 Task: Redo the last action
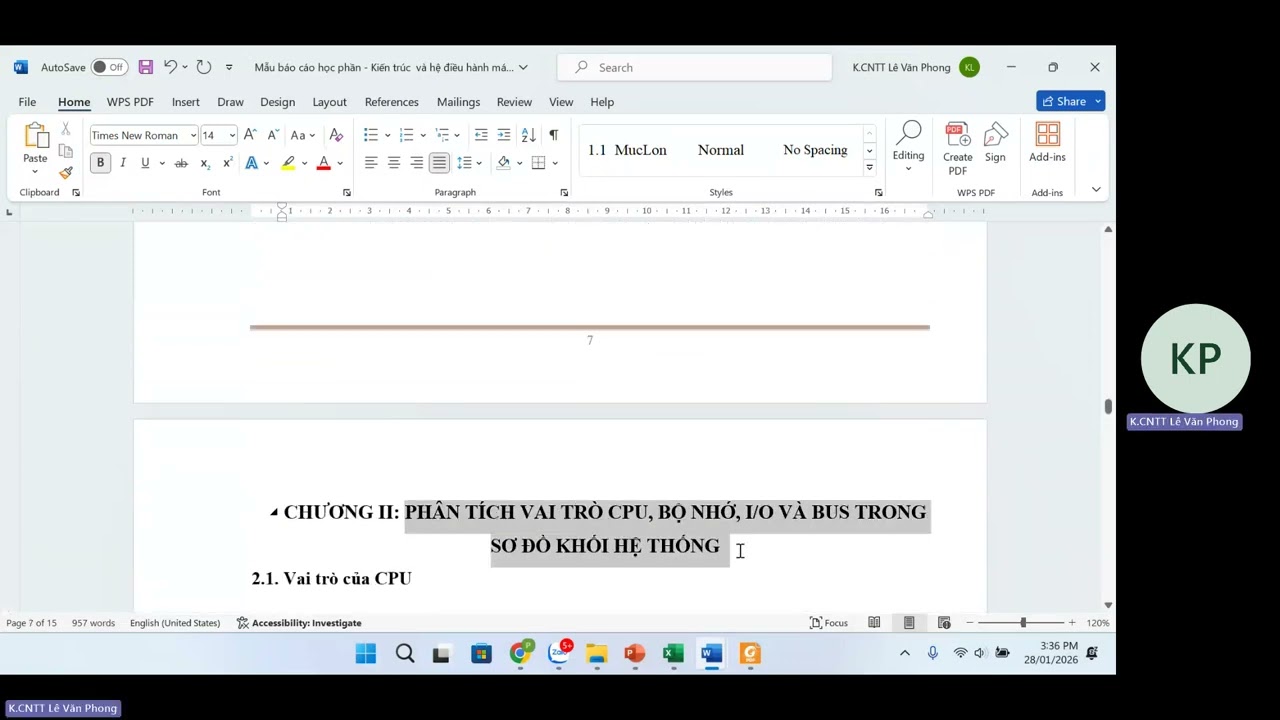tap(204, 67)
